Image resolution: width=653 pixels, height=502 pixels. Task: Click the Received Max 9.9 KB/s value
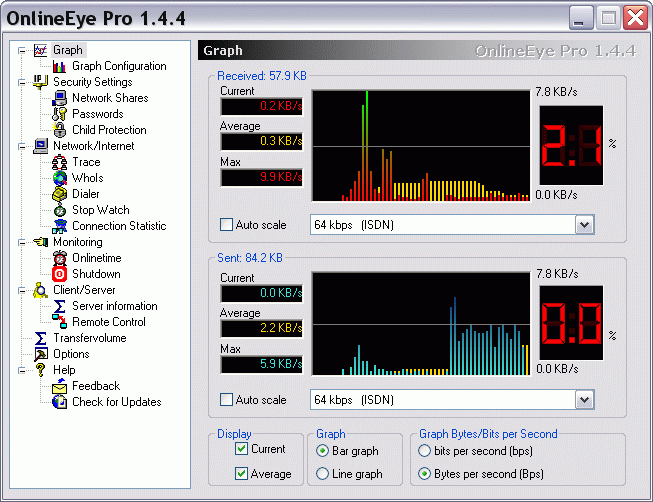pyautogui.click(x=262, y=177)
